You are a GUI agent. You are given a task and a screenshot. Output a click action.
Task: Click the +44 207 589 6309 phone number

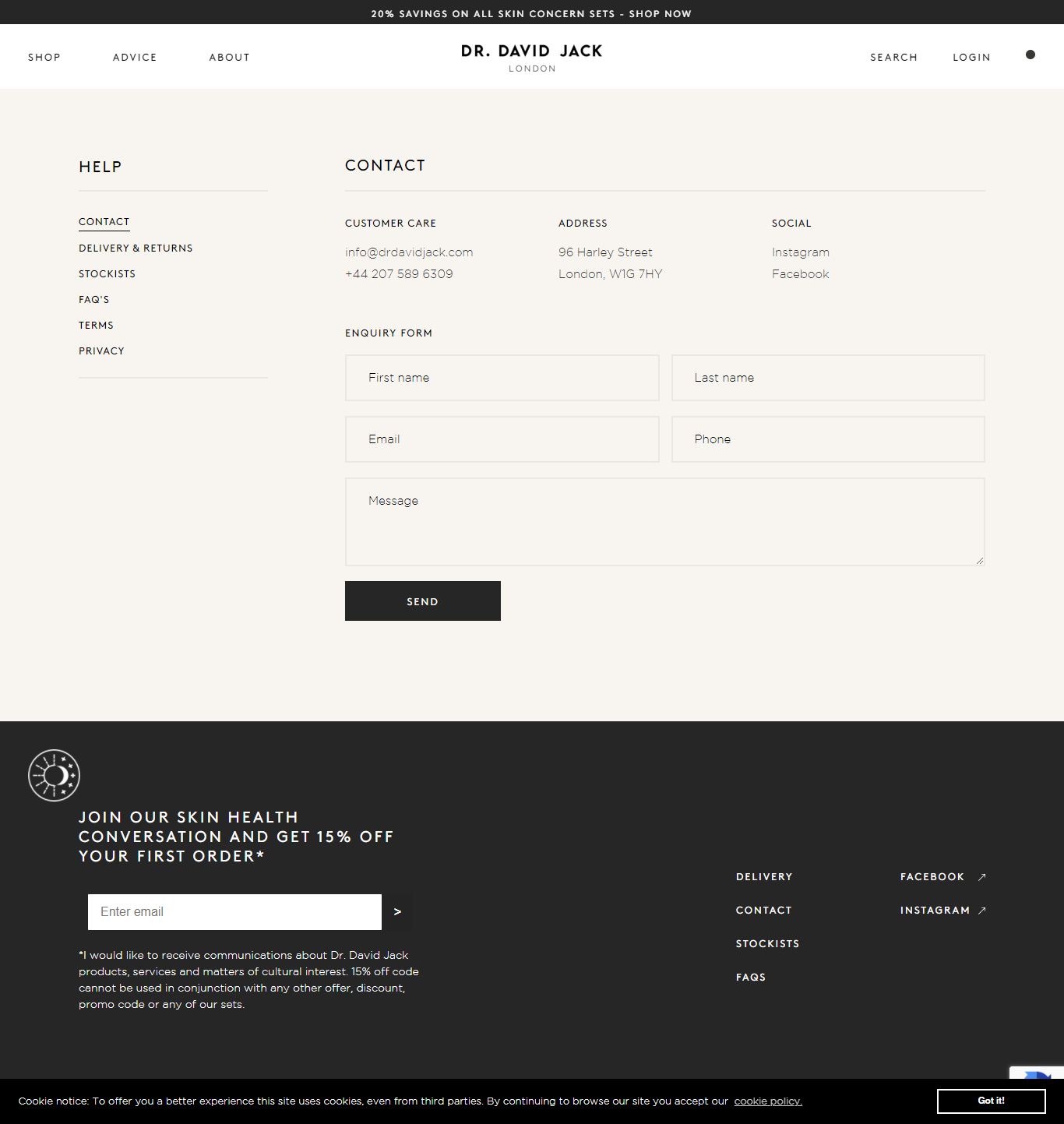tap(399, 274)
